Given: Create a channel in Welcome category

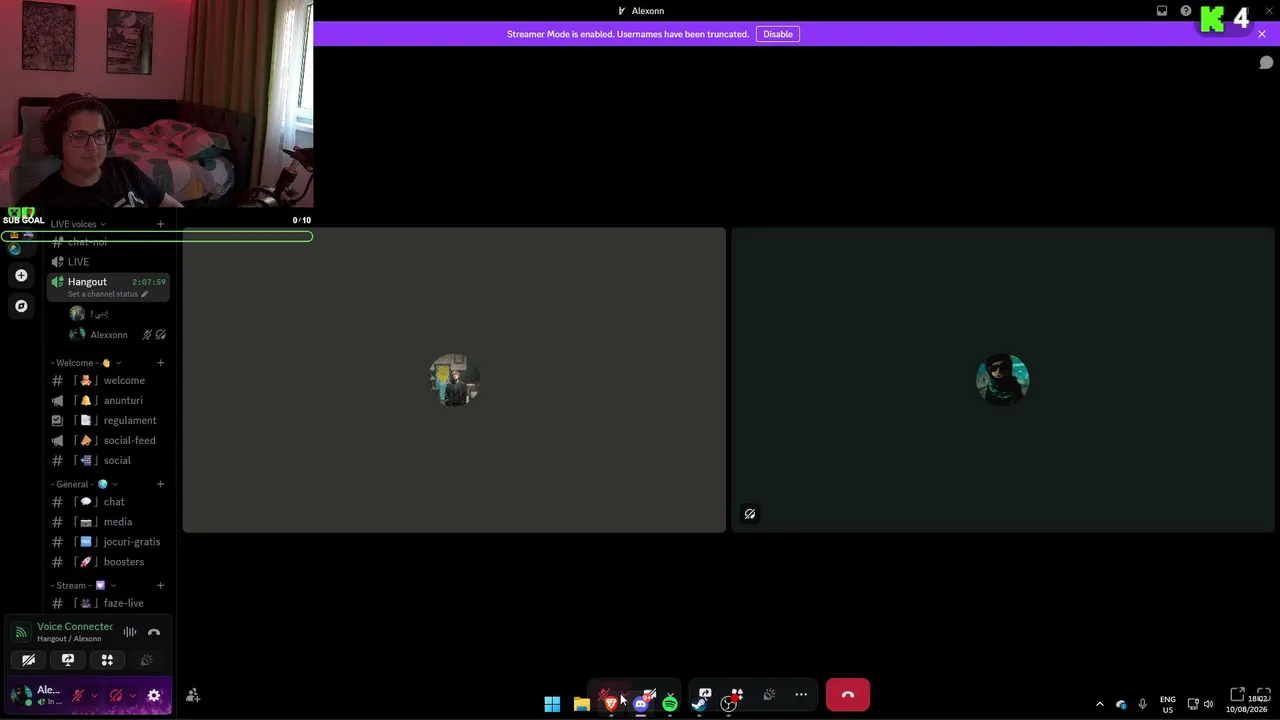Looking at the screenshot, I should (x=160, y=363).
